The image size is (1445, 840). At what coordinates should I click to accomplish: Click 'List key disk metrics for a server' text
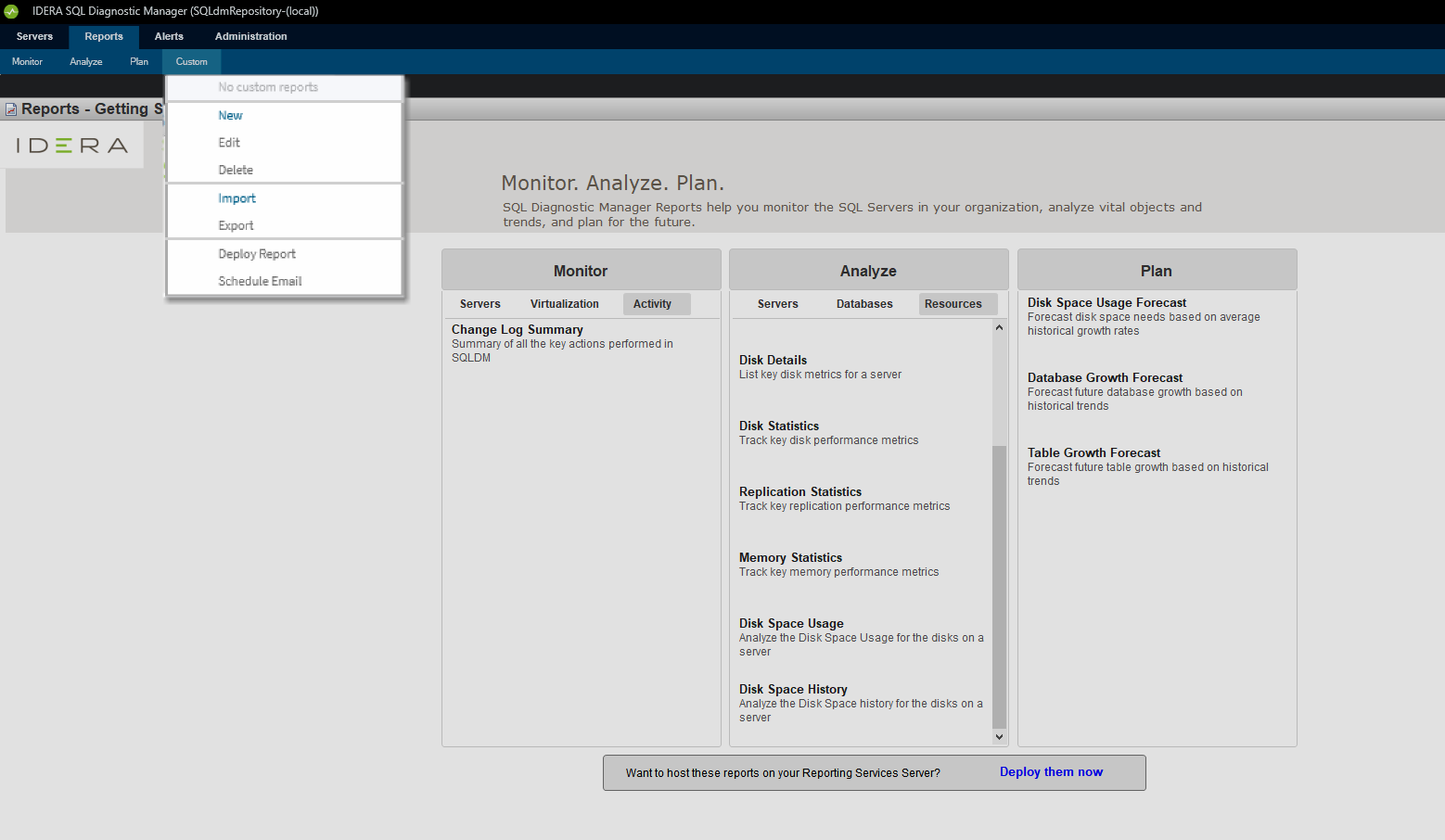click(820, 375)
